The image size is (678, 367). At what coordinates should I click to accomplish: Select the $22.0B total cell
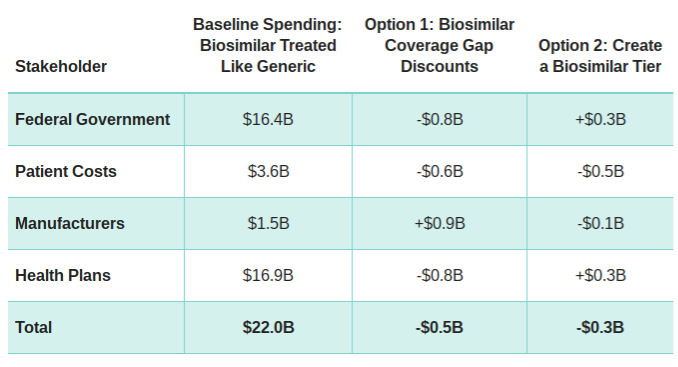point(268,327)
